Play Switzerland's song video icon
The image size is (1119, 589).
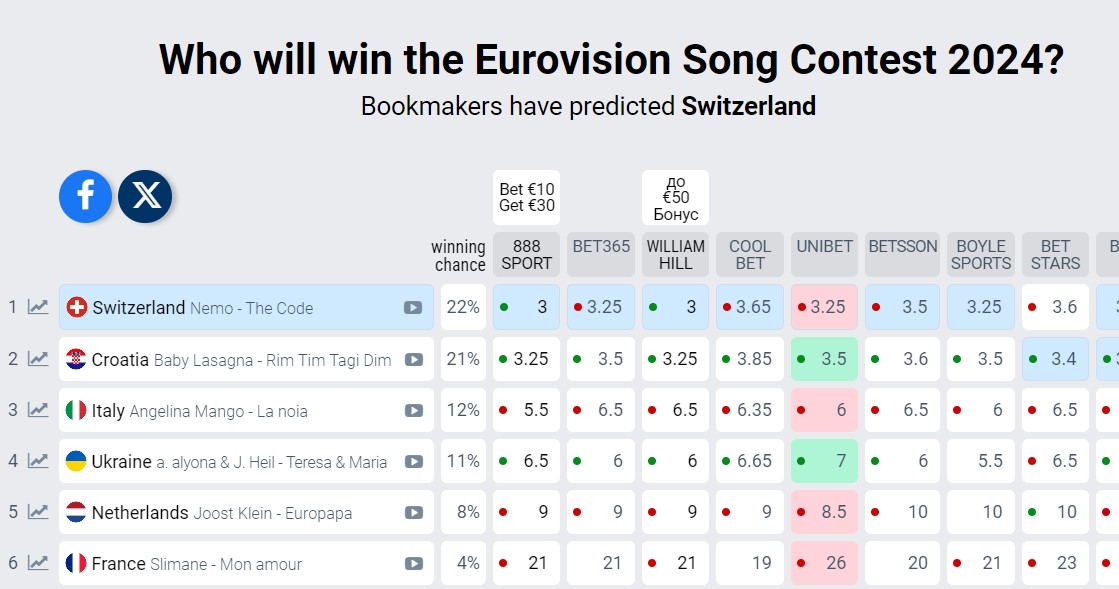click(x=413, y=308)
